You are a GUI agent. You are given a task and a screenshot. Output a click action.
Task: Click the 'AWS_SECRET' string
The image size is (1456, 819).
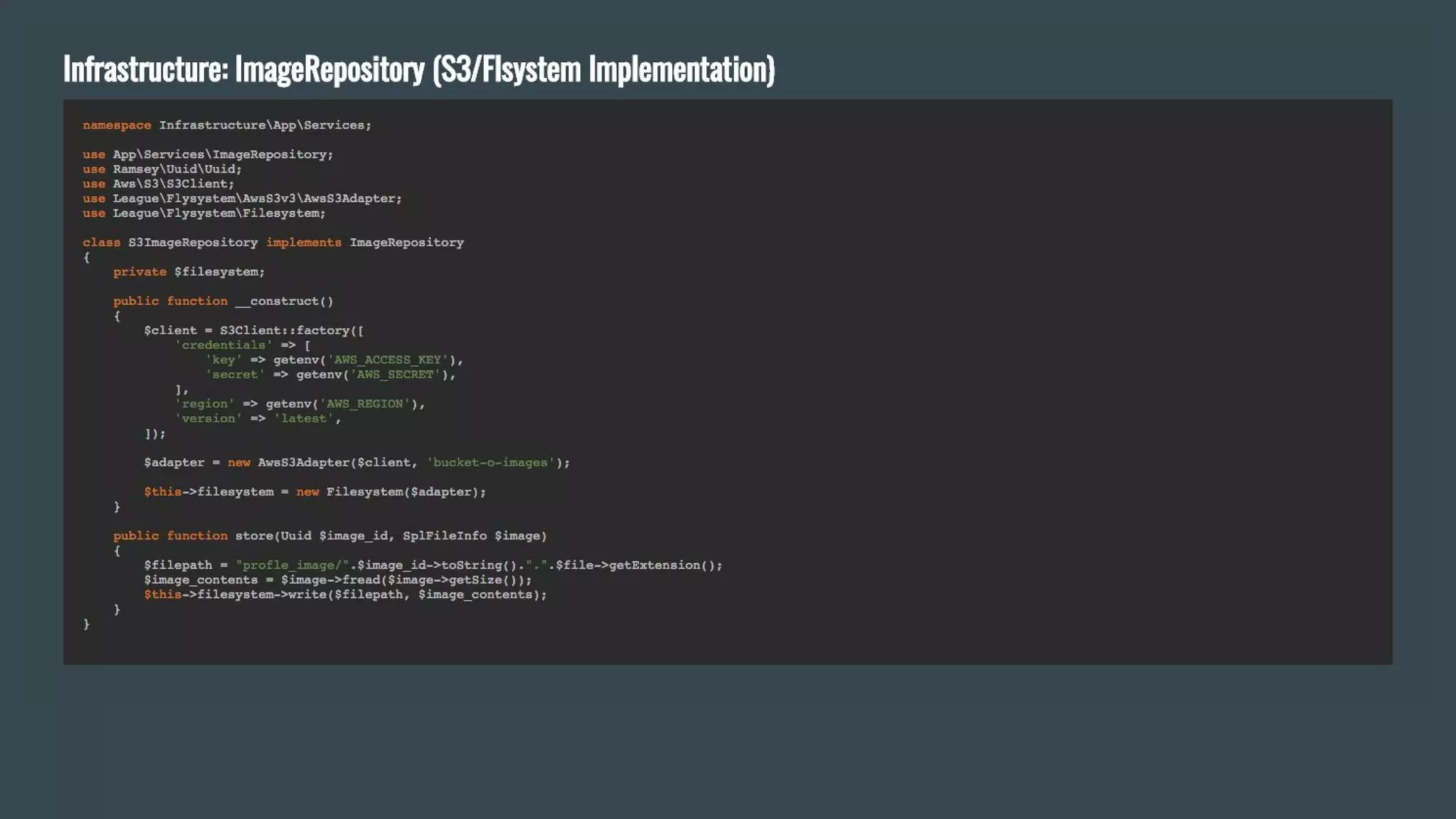click(395, 375)
